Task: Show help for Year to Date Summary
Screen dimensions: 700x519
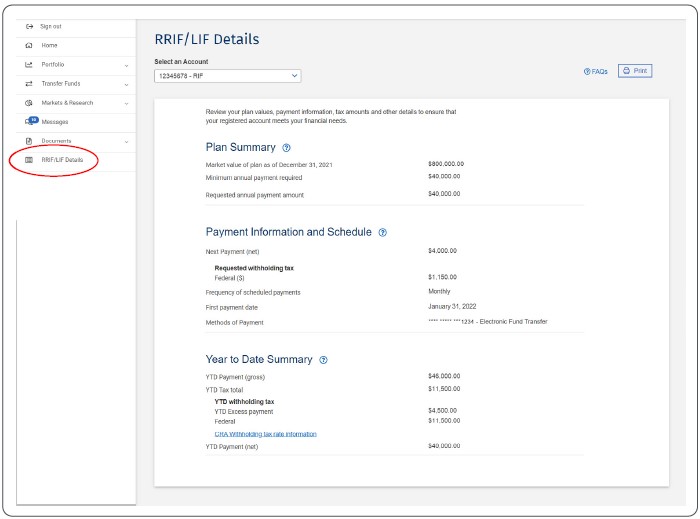Action: click(x=323, y=360)
